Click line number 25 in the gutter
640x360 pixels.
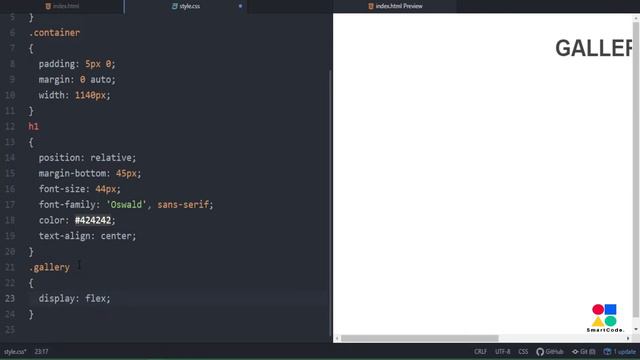click(x=10, y=329)
